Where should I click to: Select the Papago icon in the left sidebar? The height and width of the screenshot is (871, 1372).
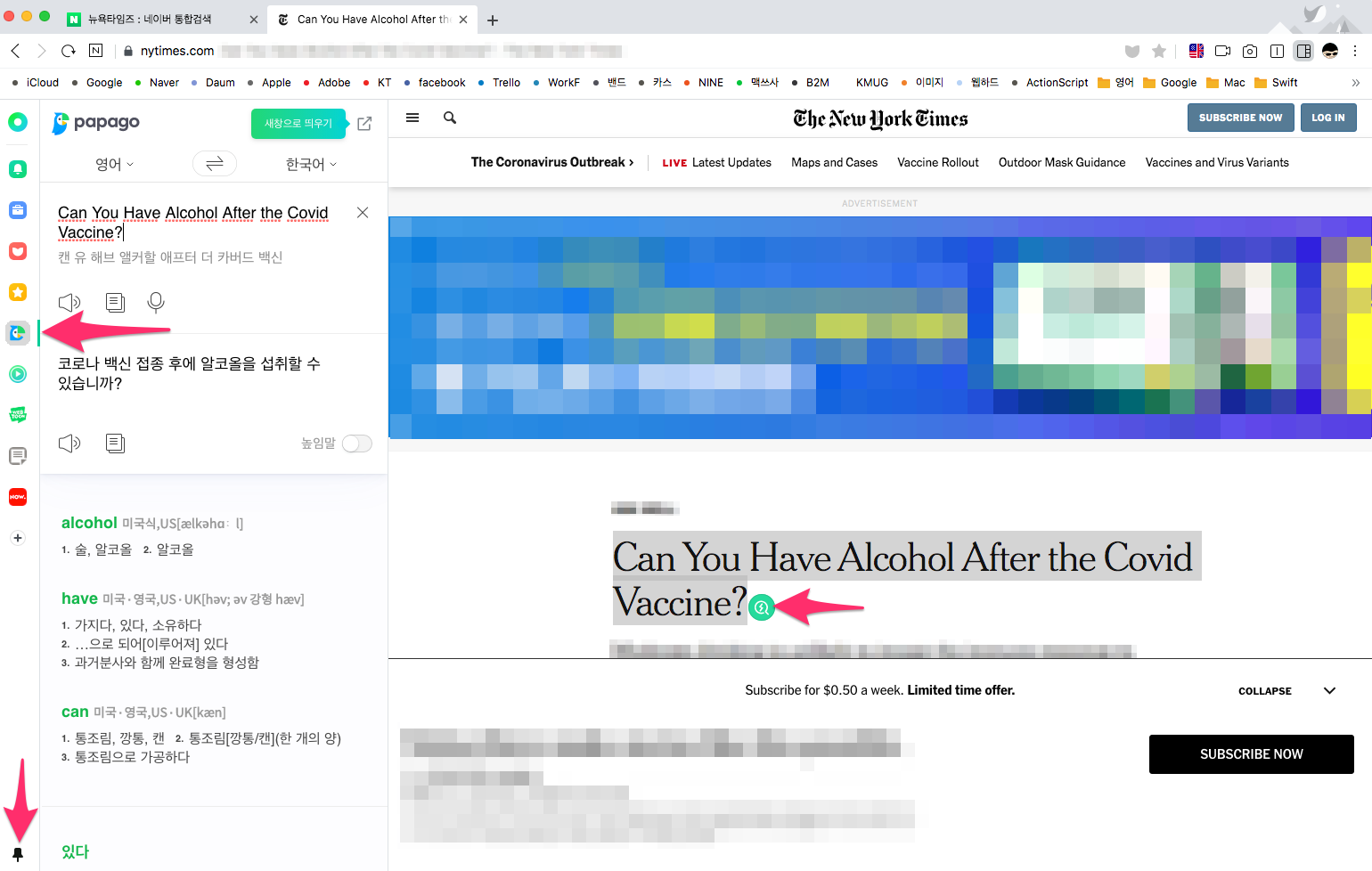[x=18, y=333]
